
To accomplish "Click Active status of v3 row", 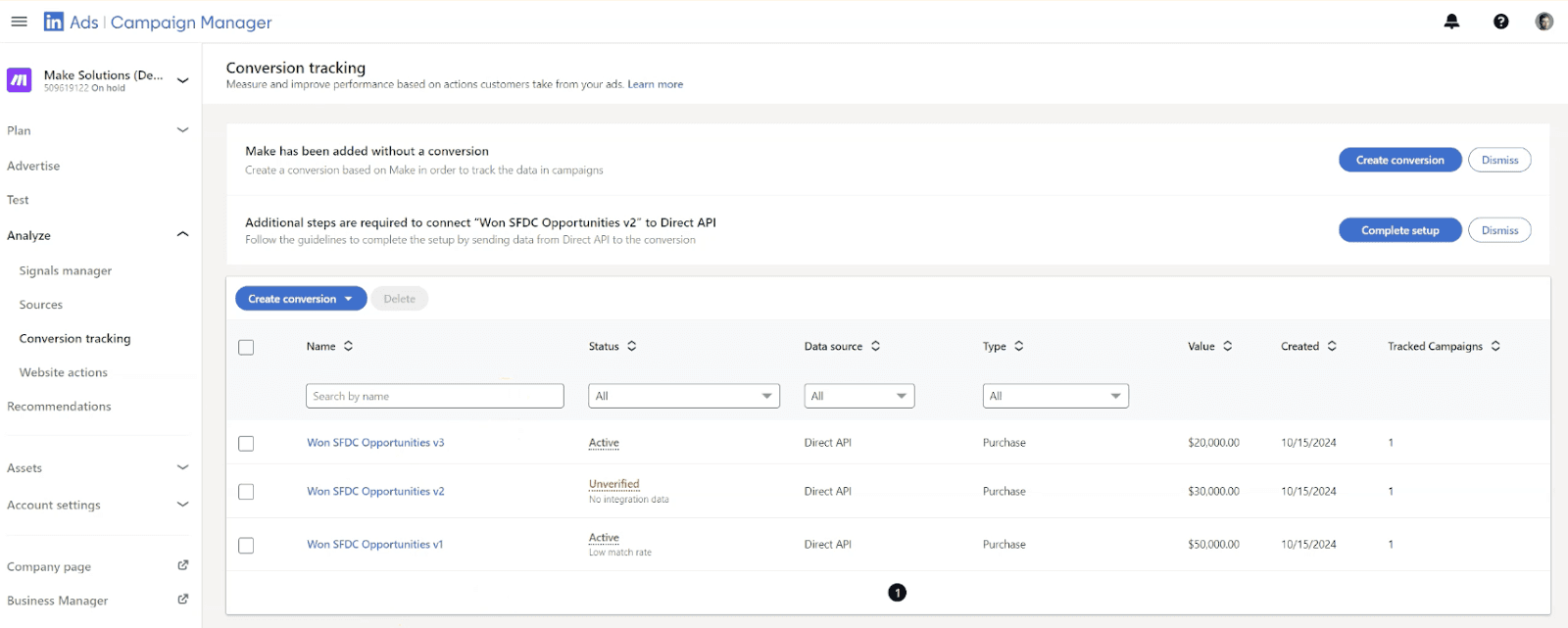I will [604, 443].
